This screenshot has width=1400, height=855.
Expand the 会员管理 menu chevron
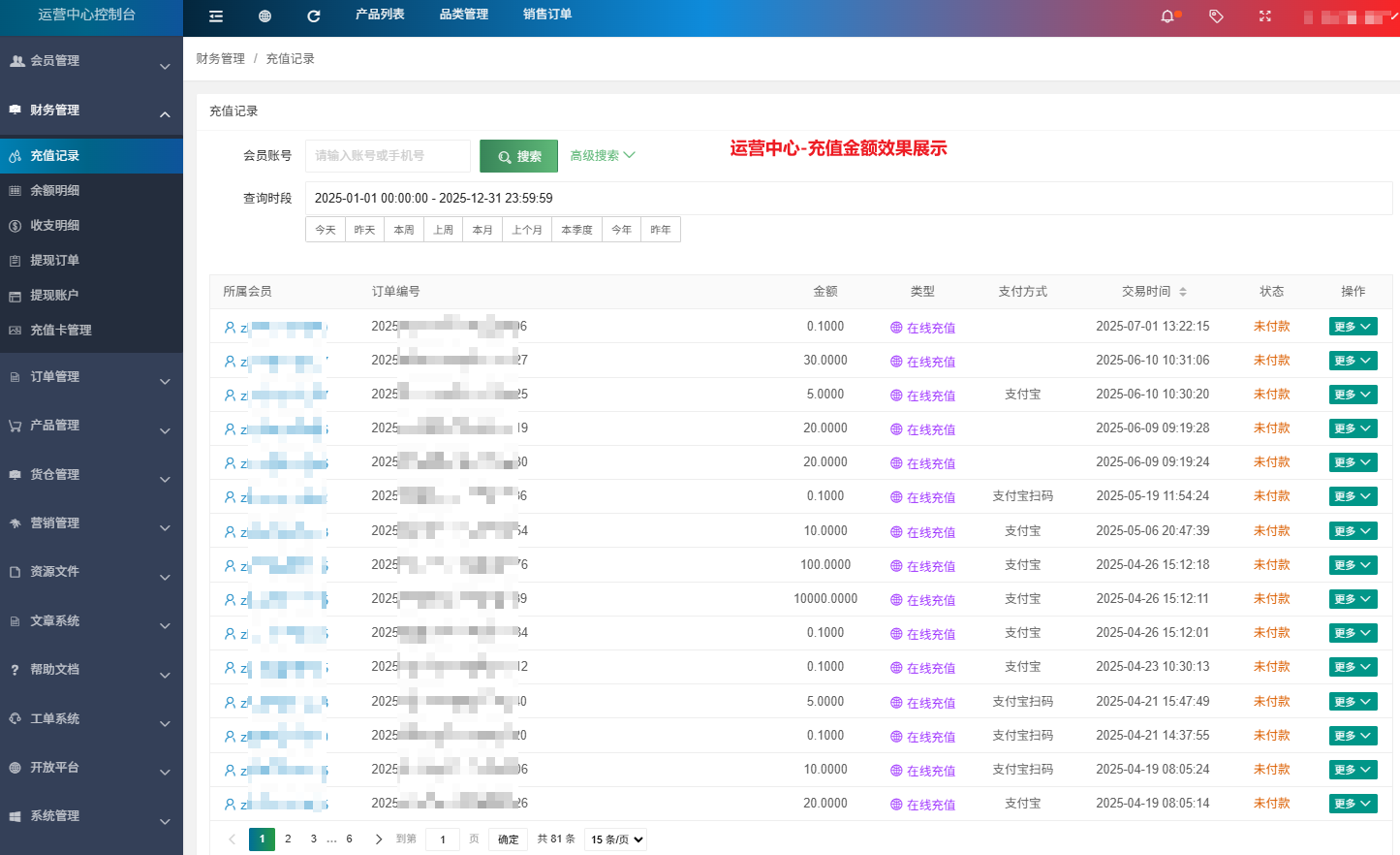tap(165, 66)
